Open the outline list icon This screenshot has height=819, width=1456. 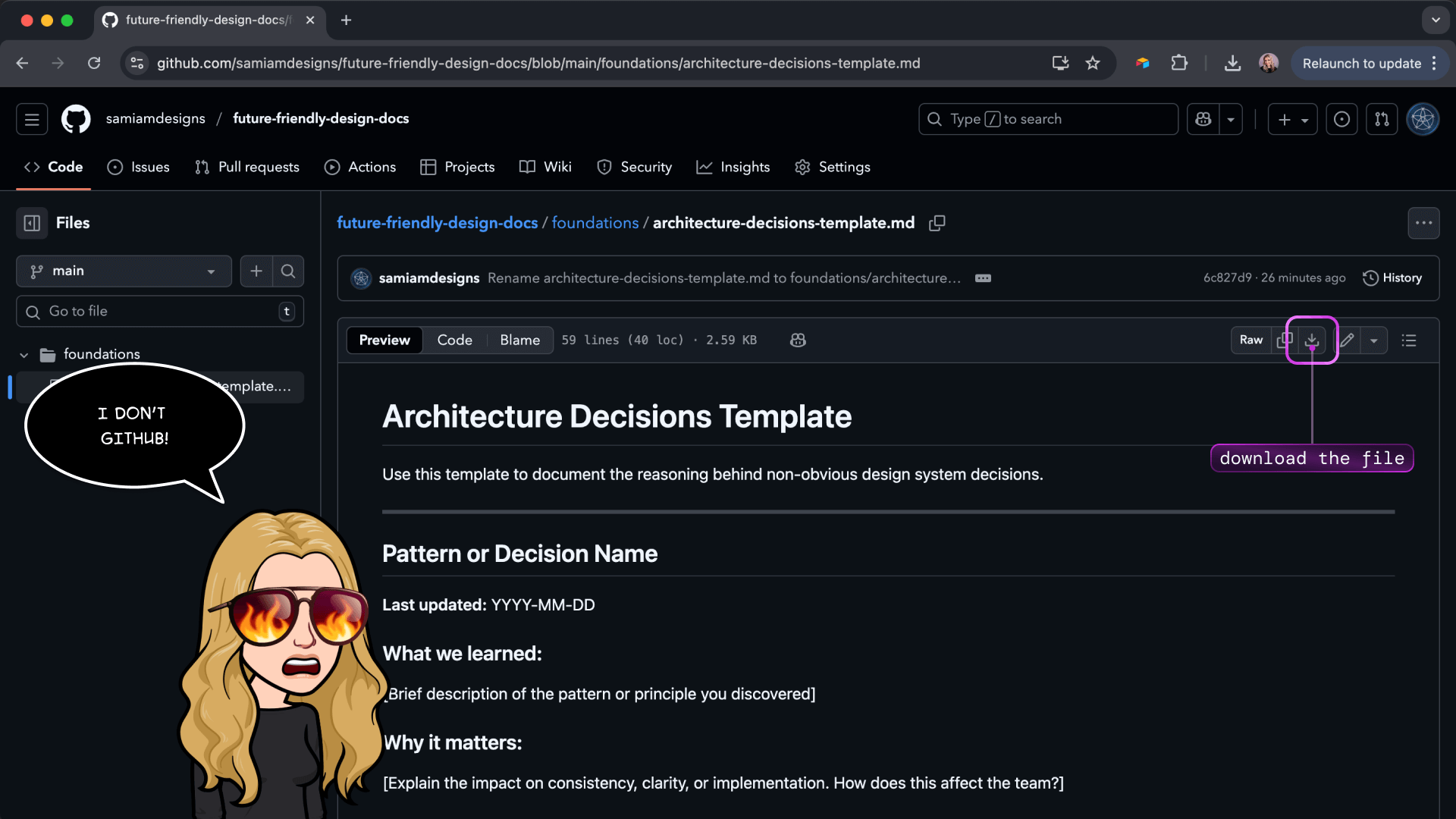pyautogui.click(x=1409, y=340)
